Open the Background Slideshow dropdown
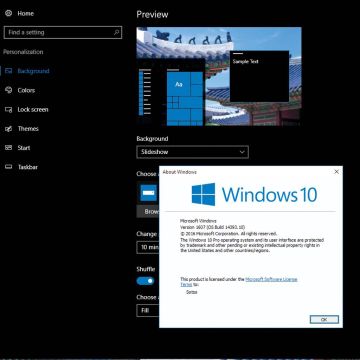 192,152
